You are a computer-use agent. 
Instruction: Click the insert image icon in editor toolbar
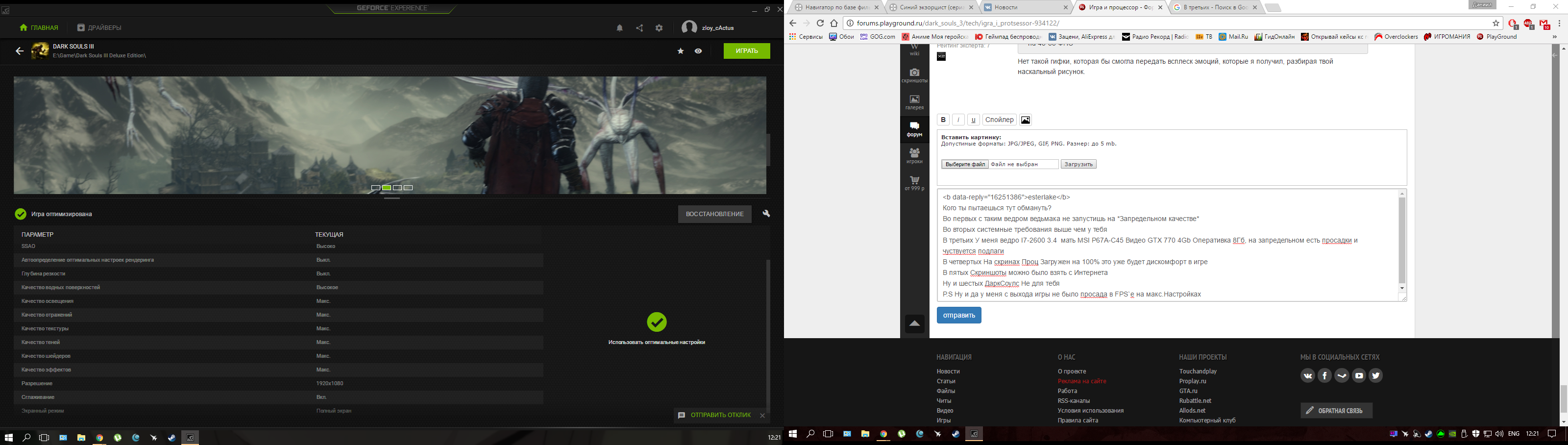coord(1025,120)
